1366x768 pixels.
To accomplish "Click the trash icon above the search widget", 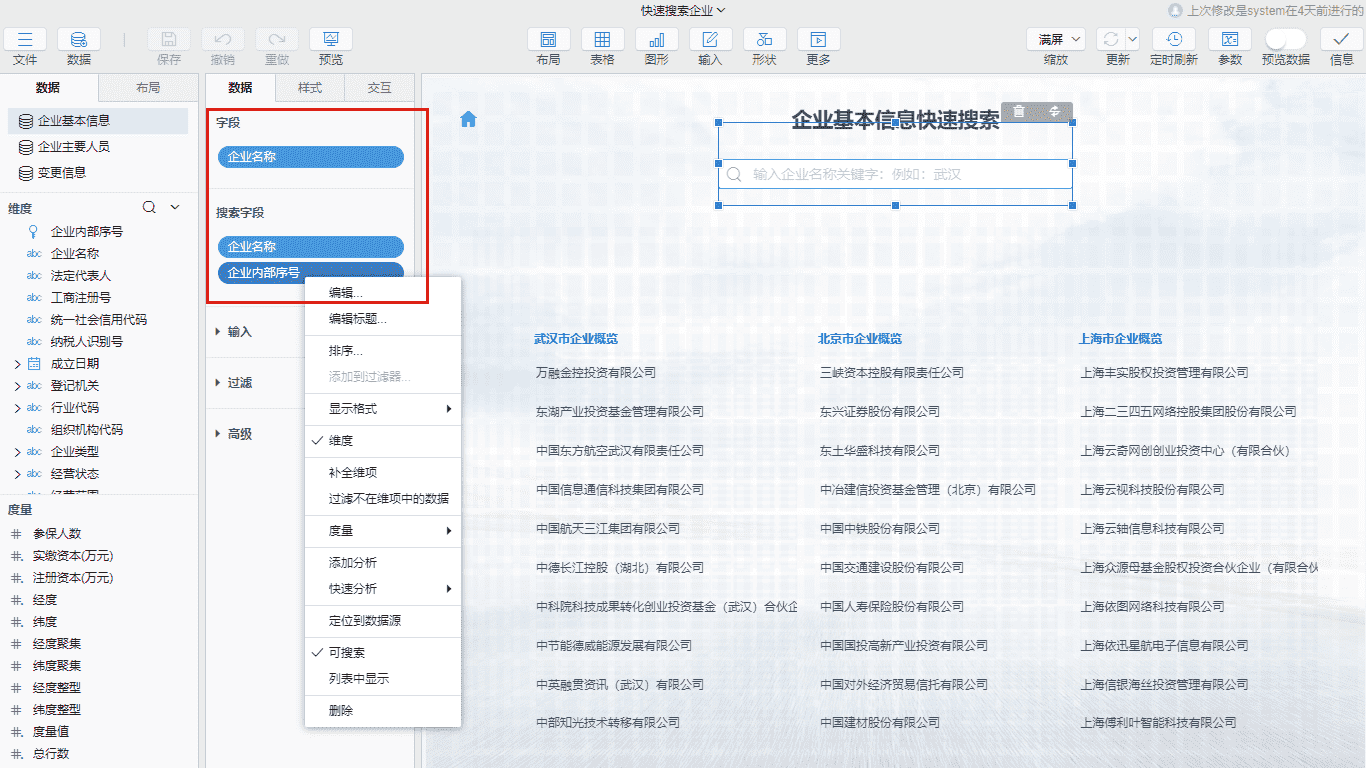I will 1019,111.
